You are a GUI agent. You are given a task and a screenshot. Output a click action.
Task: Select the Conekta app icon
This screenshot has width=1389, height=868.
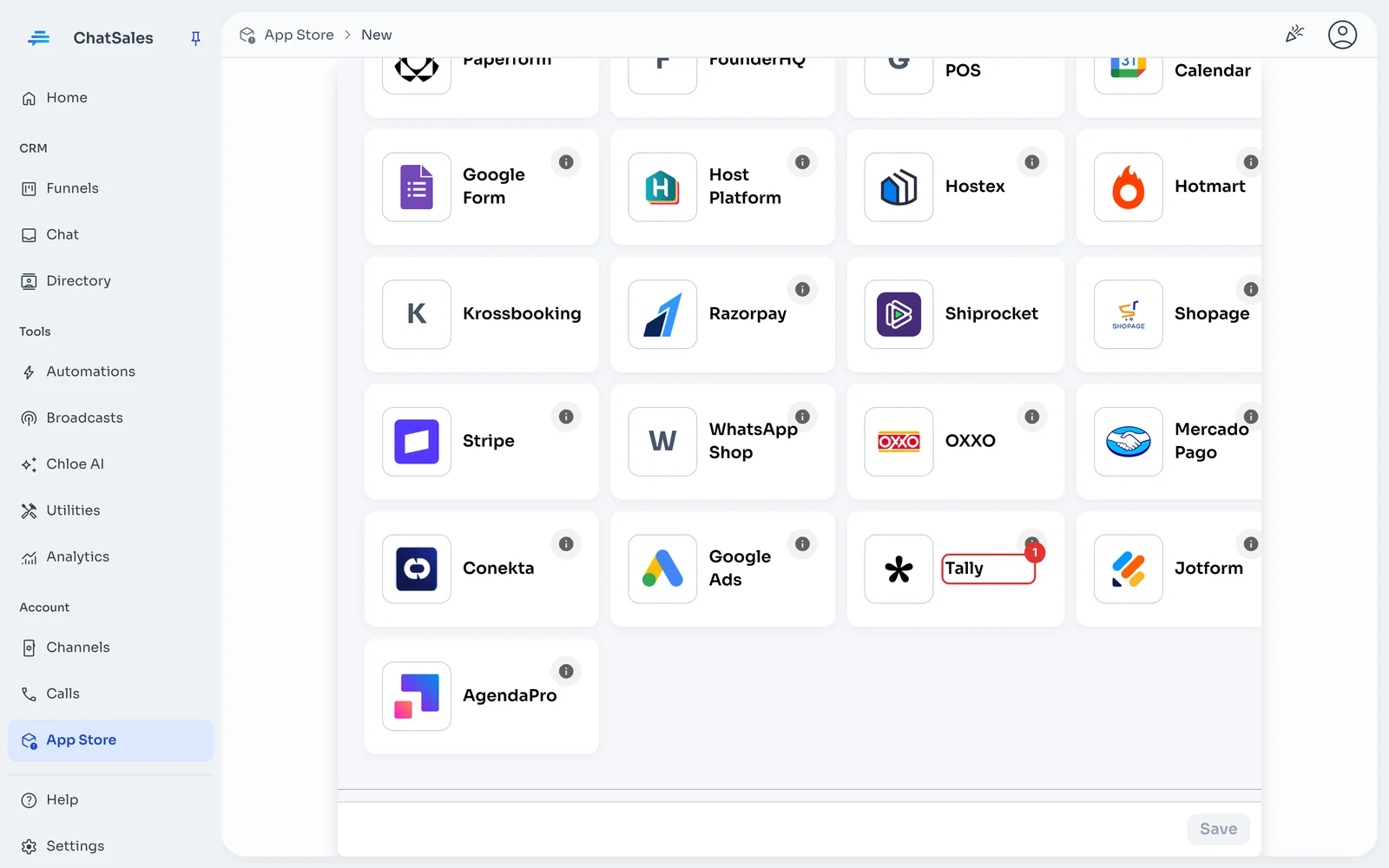click(x=417, y=569)
